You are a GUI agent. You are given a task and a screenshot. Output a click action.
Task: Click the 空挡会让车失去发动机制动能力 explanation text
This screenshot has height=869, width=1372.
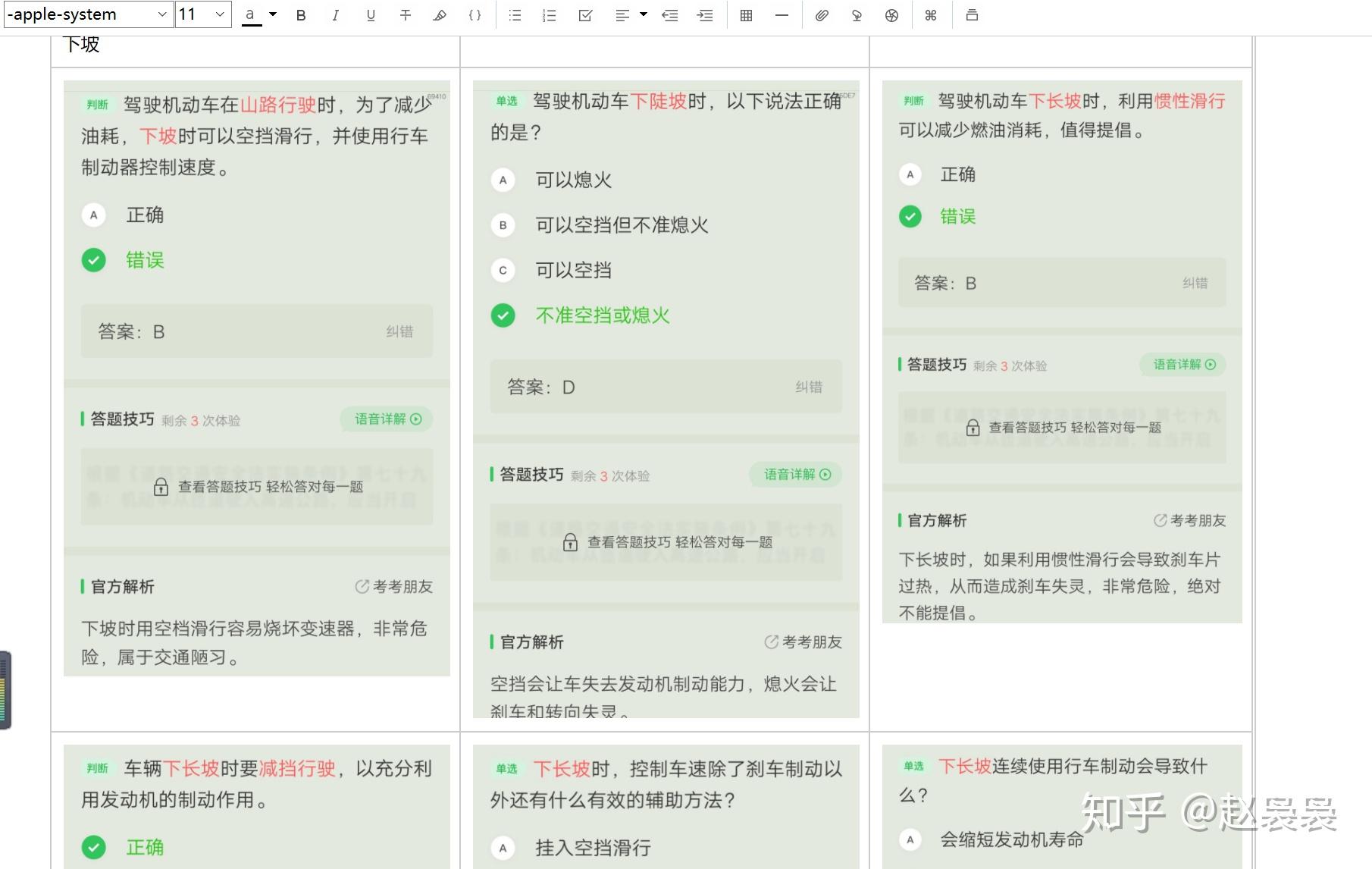663,697
